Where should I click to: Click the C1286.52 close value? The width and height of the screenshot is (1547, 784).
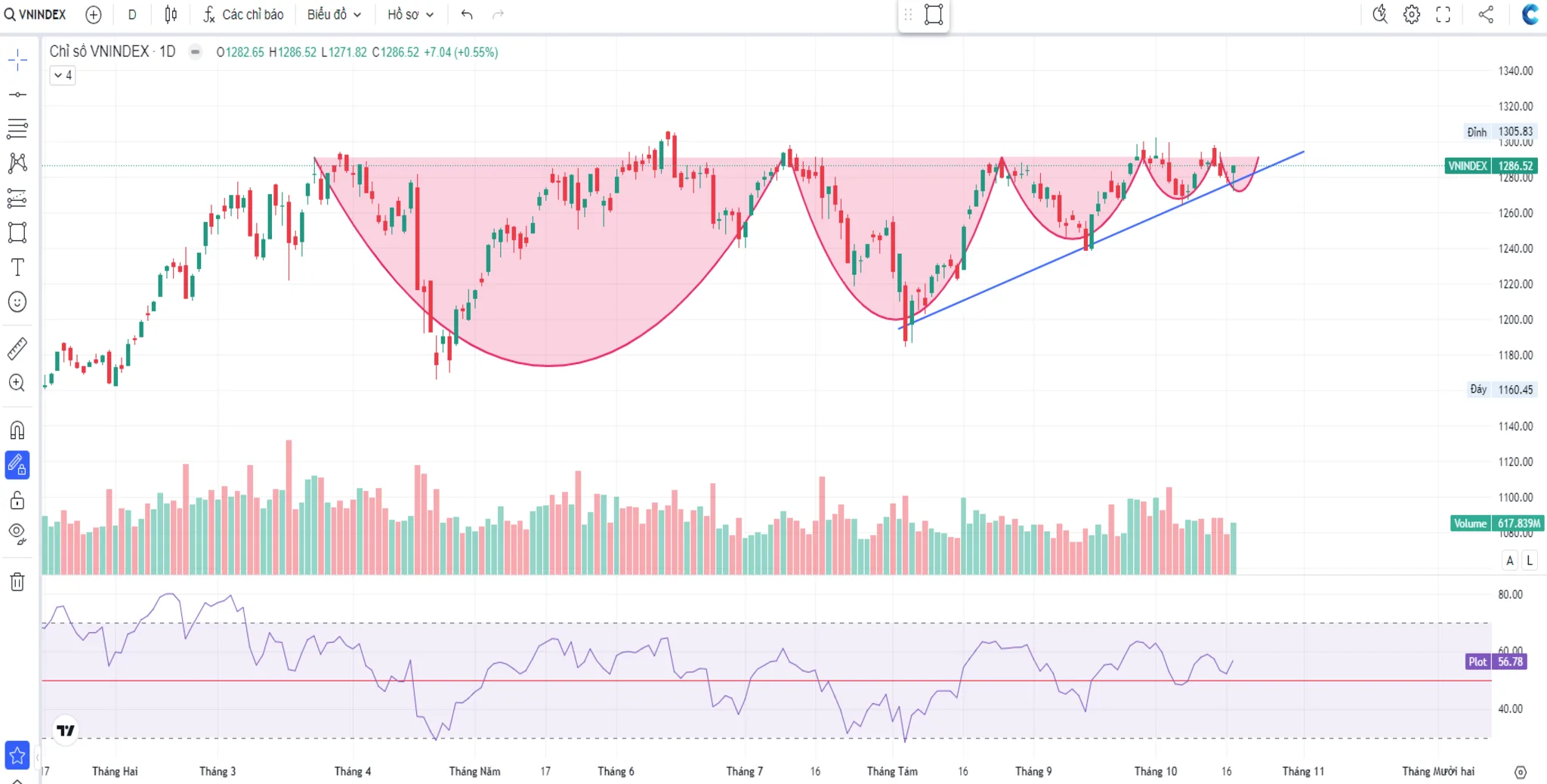click(395, 52)
